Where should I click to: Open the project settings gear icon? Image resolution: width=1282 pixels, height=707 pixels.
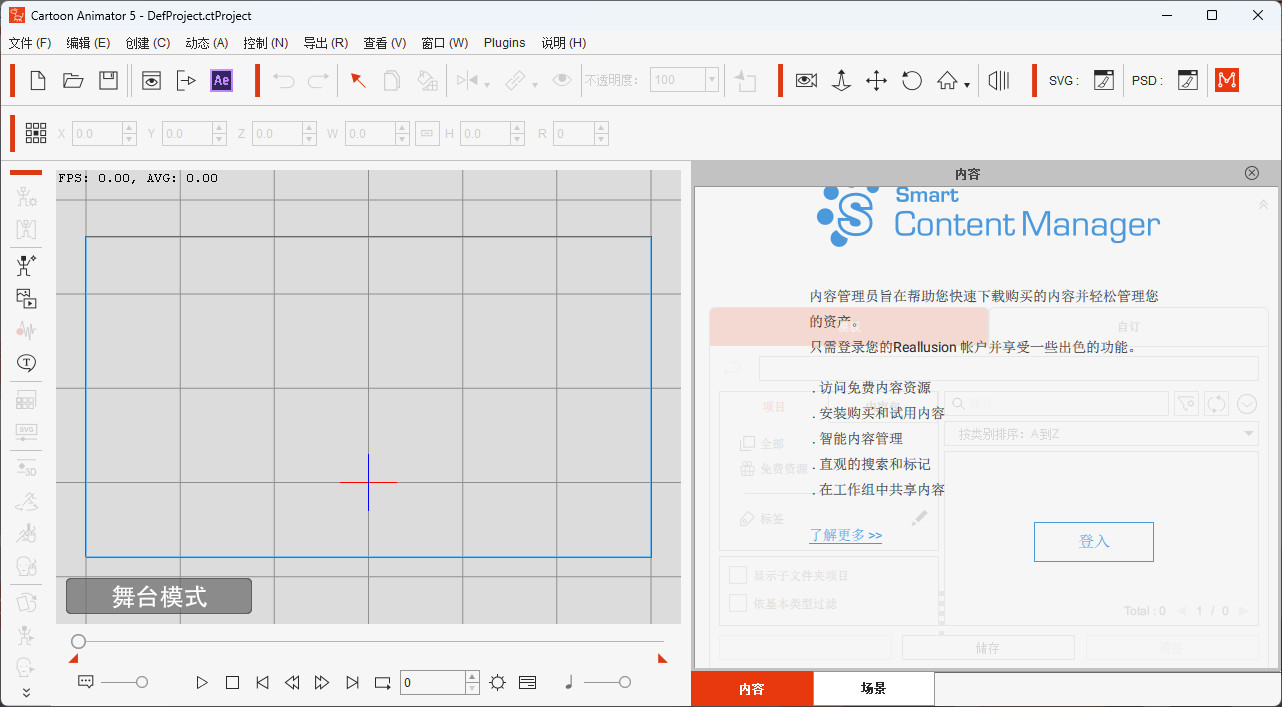498,682
